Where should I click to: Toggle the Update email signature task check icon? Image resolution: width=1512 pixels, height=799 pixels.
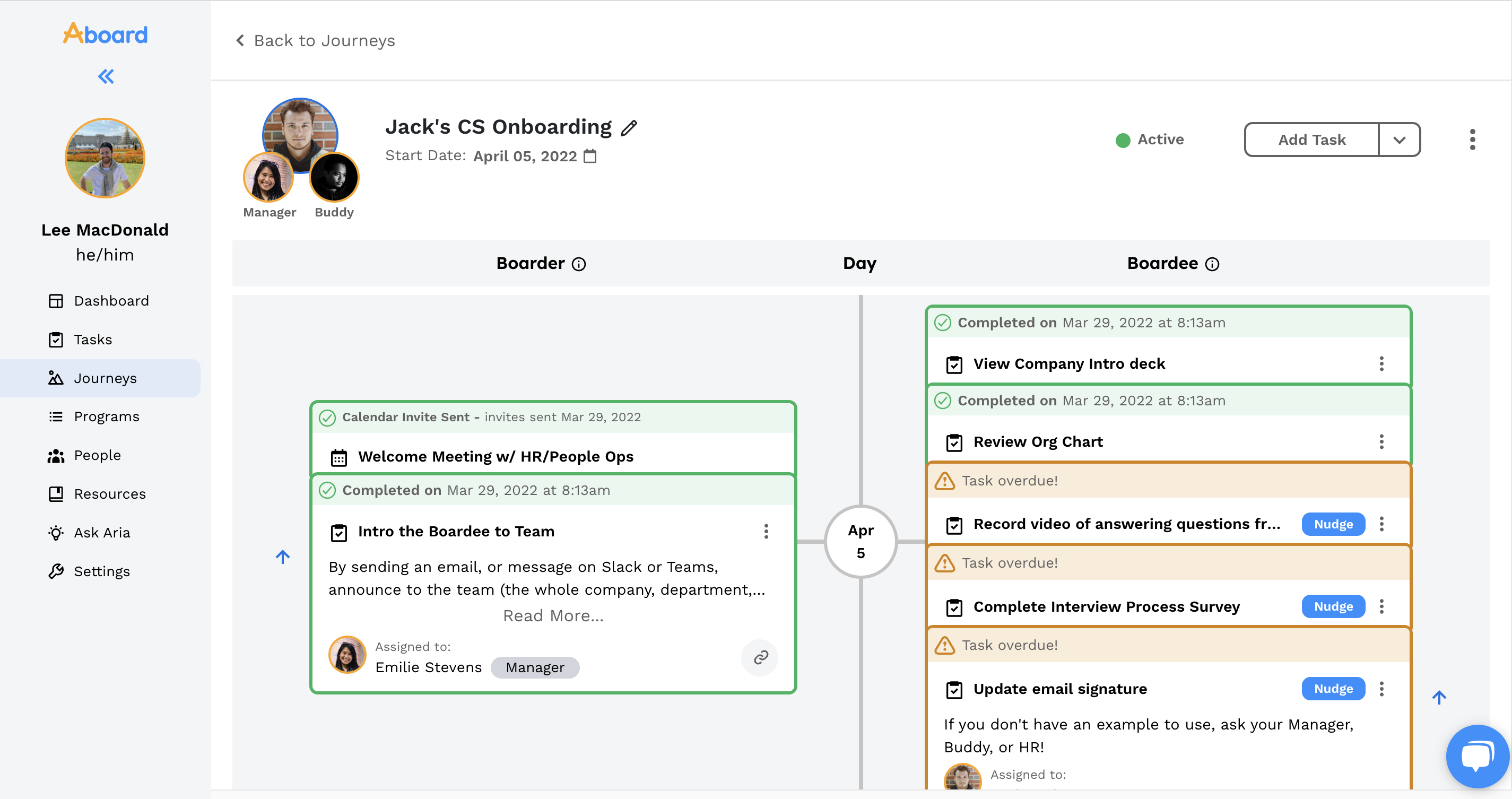pos(954,689)
